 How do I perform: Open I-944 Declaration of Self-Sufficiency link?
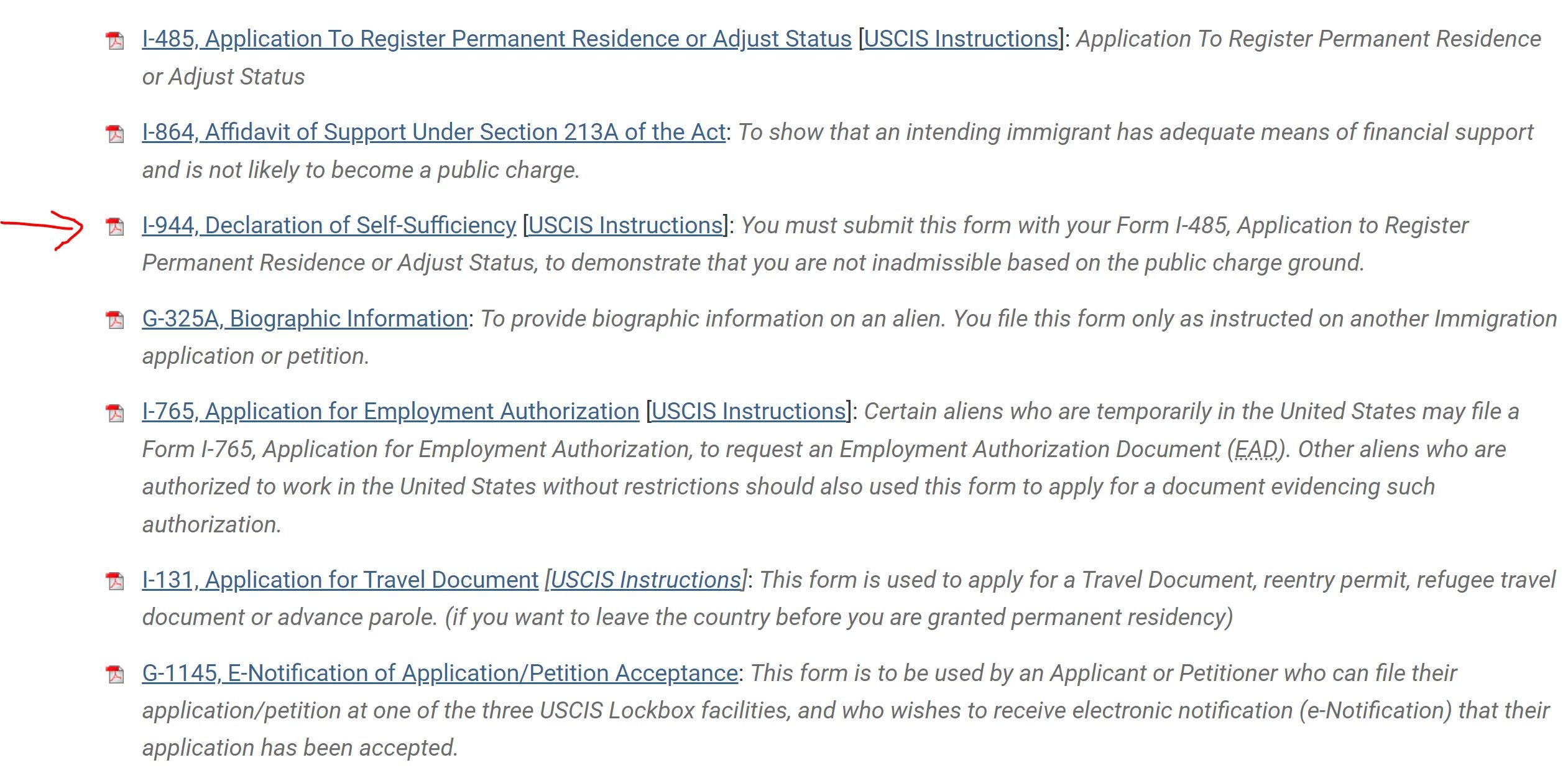[329, 225]
